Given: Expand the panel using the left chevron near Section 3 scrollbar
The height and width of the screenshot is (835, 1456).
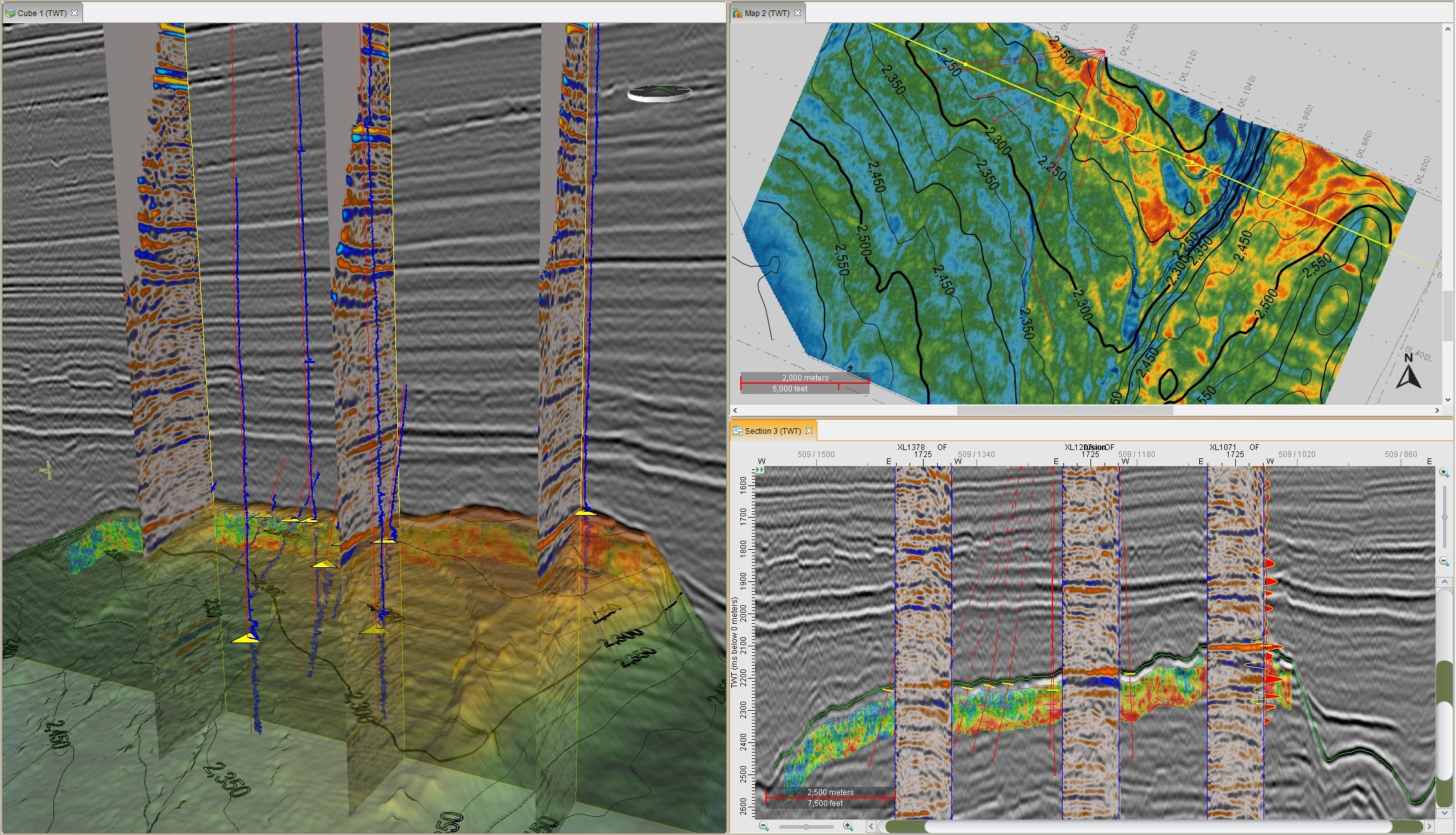Looking at the screenshot, I should (871, 827).
